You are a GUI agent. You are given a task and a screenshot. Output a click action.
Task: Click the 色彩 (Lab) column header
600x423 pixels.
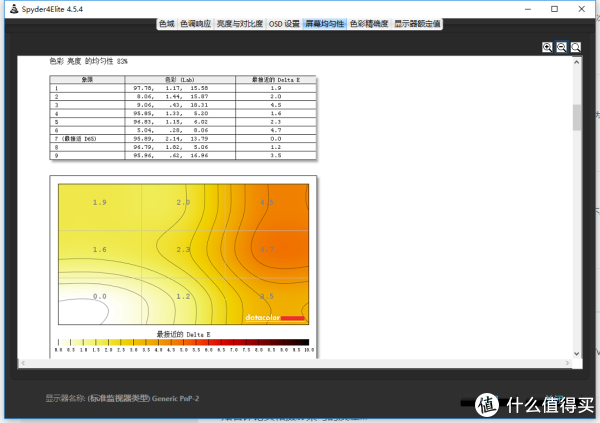coord(180,80)
